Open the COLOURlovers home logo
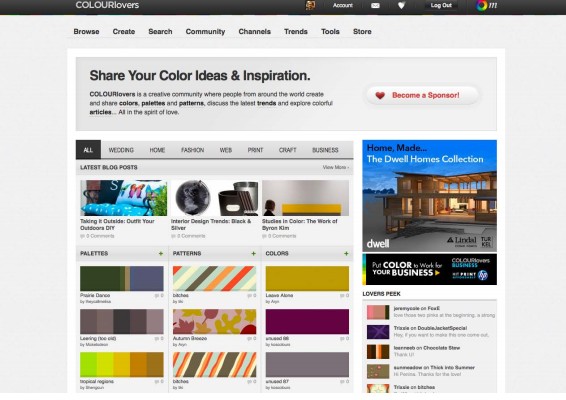Viewport: 566px width, 400px height. (107, 5)
